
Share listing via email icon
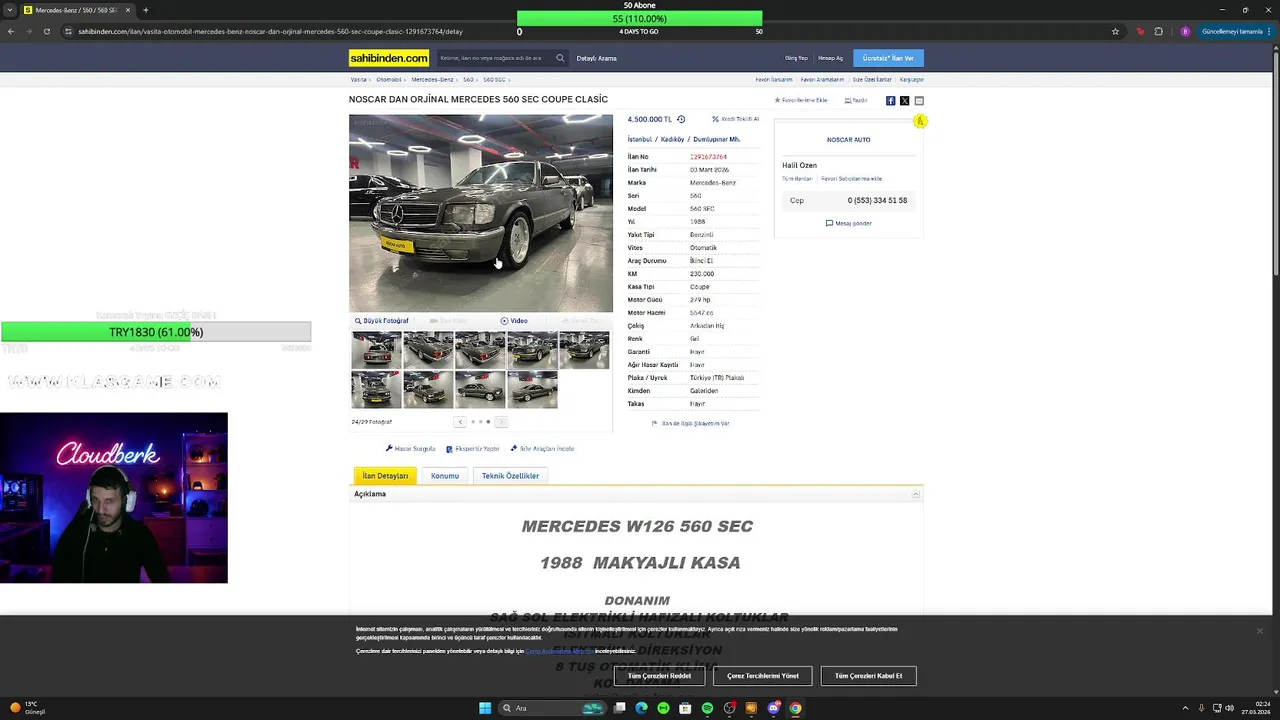919,101
